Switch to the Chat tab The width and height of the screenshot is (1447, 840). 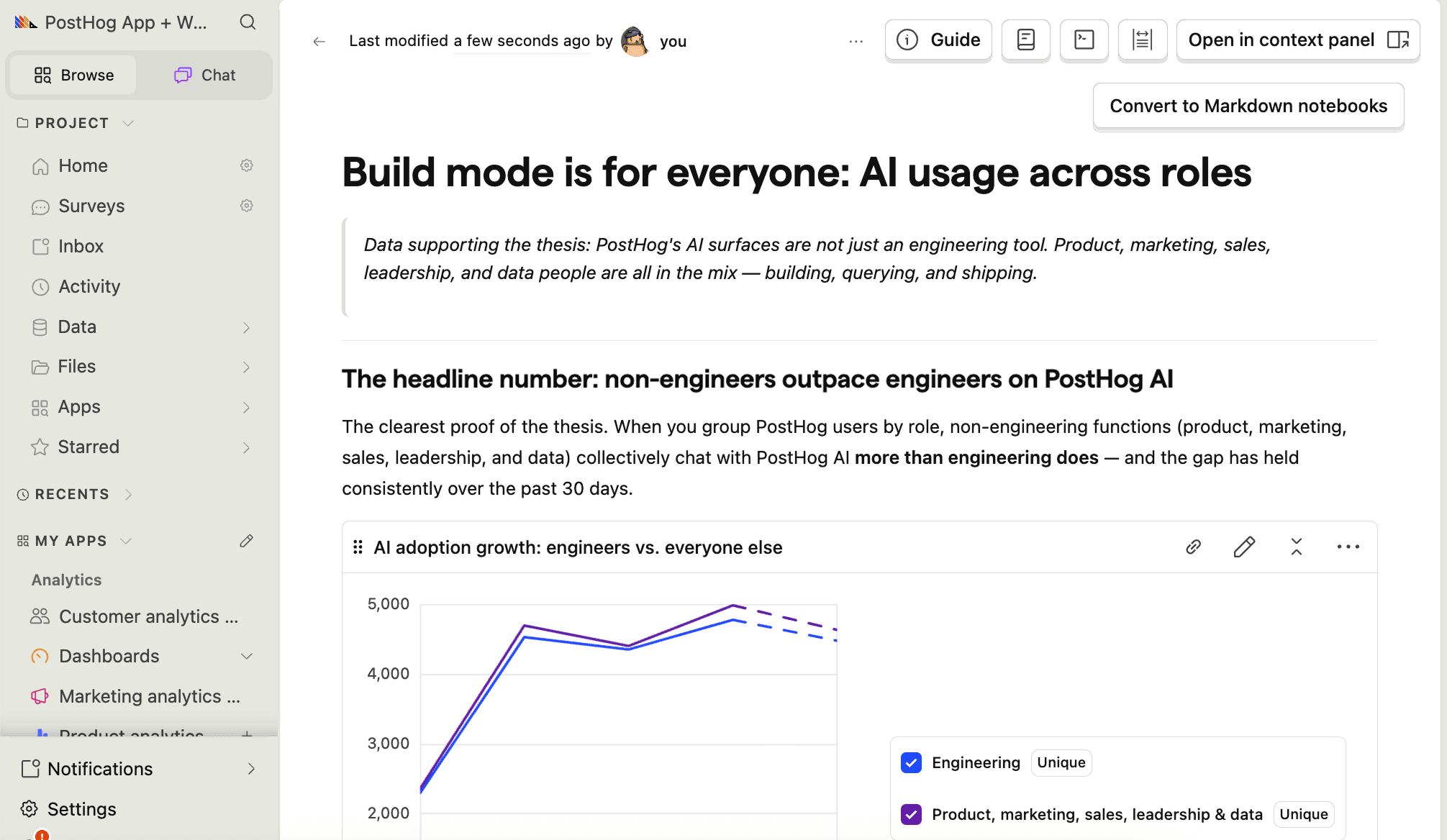pos(204,75)
